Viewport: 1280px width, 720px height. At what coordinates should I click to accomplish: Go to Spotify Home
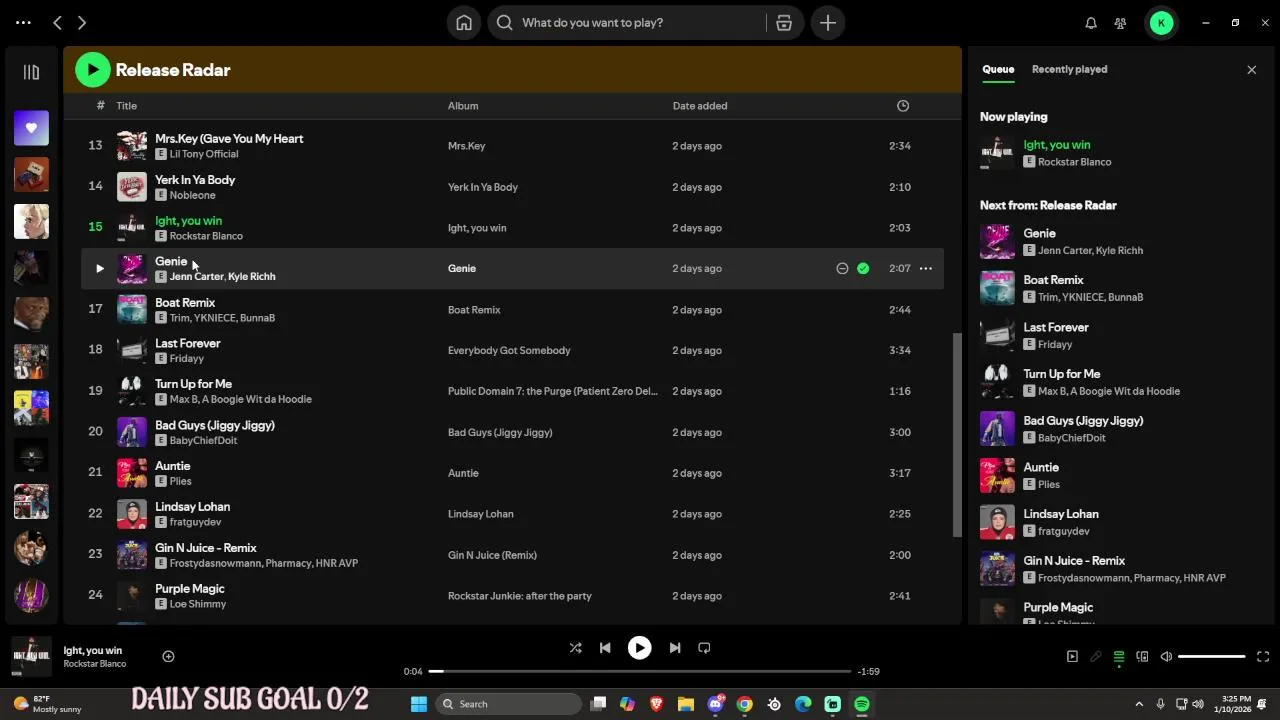point(464,23)
